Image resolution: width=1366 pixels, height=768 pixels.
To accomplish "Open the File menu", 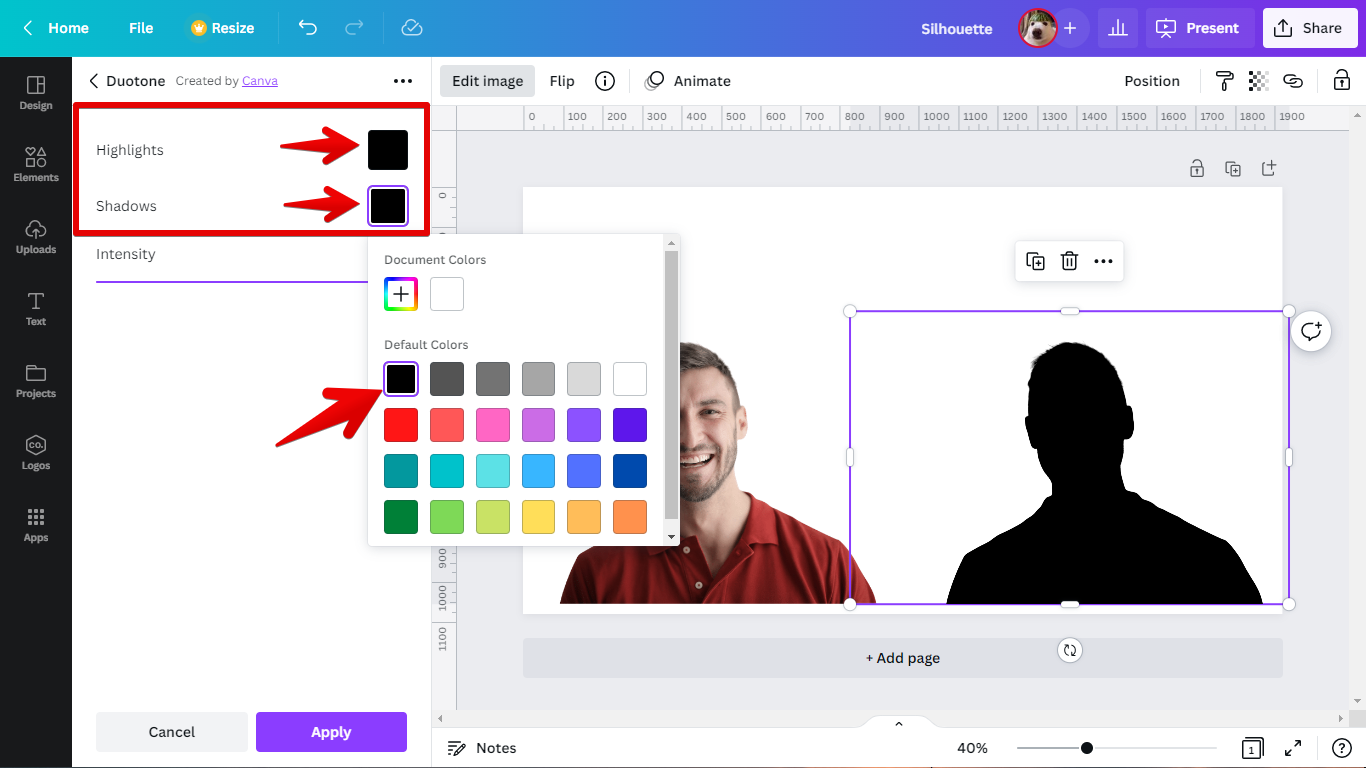I will pyautogui.click(x=141, y=28).
